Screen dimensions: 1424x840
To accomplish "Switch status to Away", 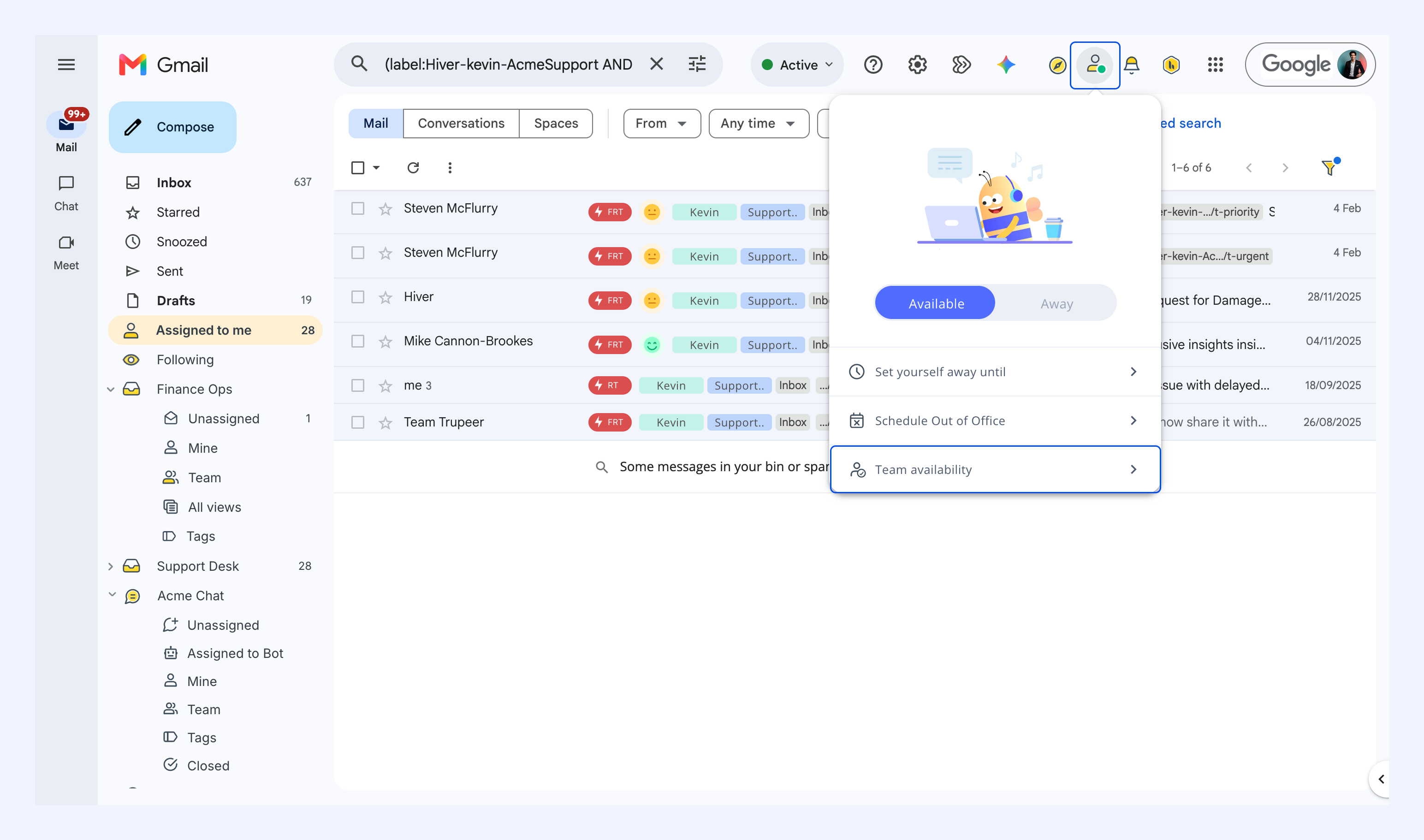I will coord(1056,303).
